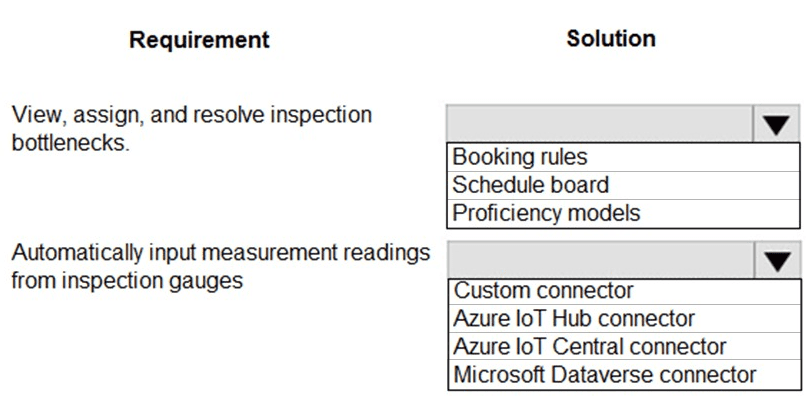Choose the Azure IoT Hub connector option
The image size is (806, 396).
624,319
